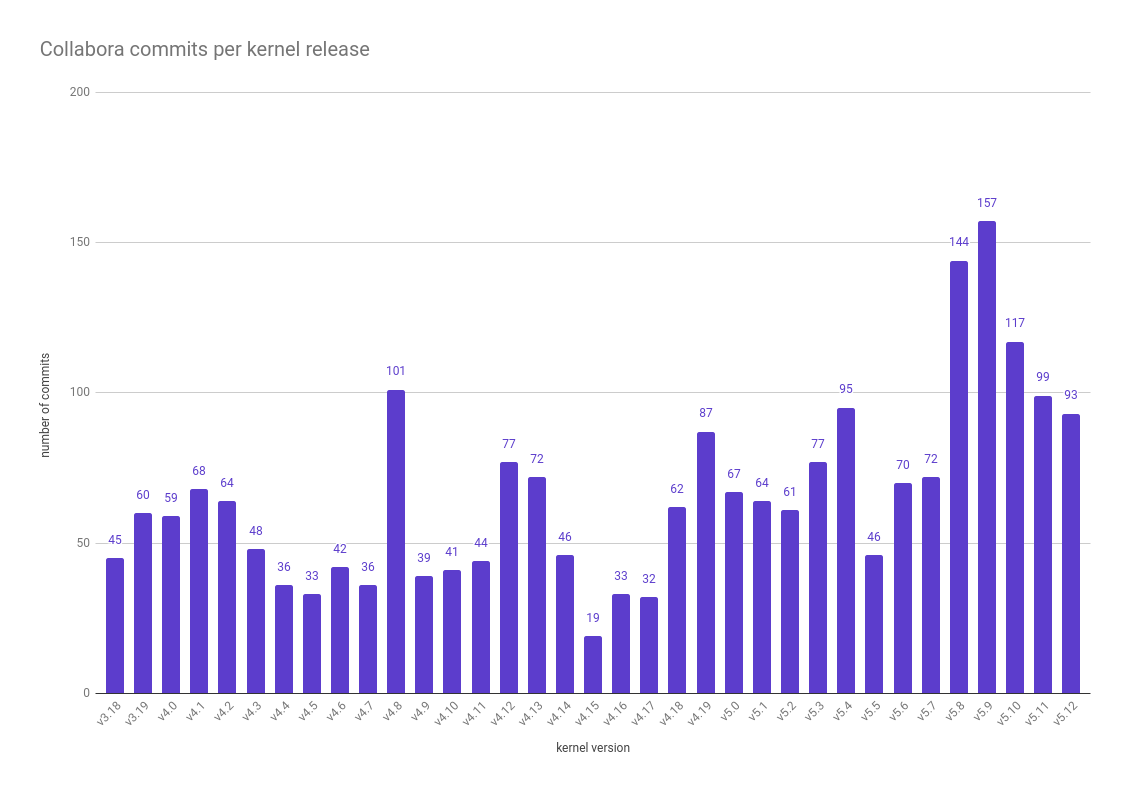Select the "number of commits" y-axis label
1130x794 pixels.
click(45, 405)
